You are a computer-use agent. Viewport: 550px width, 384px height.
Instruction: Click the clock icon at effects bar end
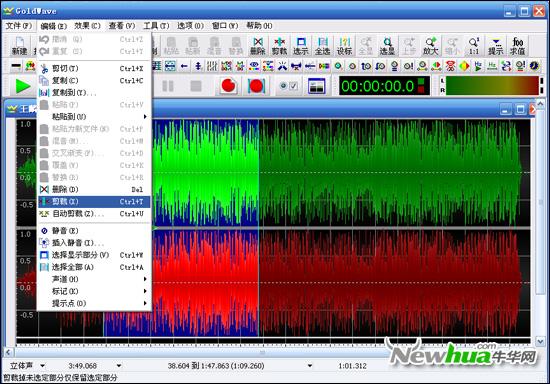(x=535, y=66)
